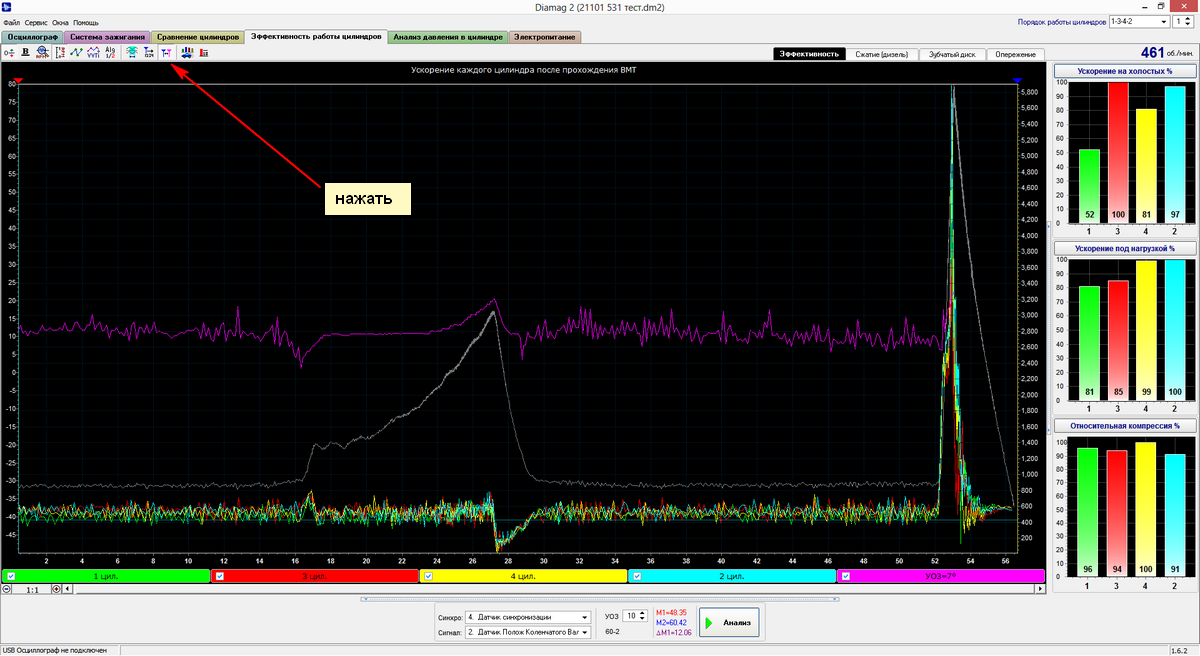Viewport: 1200px width, 656px height.
Task: Click the blue marker at chart top-right
Action: coord(1017,80)
